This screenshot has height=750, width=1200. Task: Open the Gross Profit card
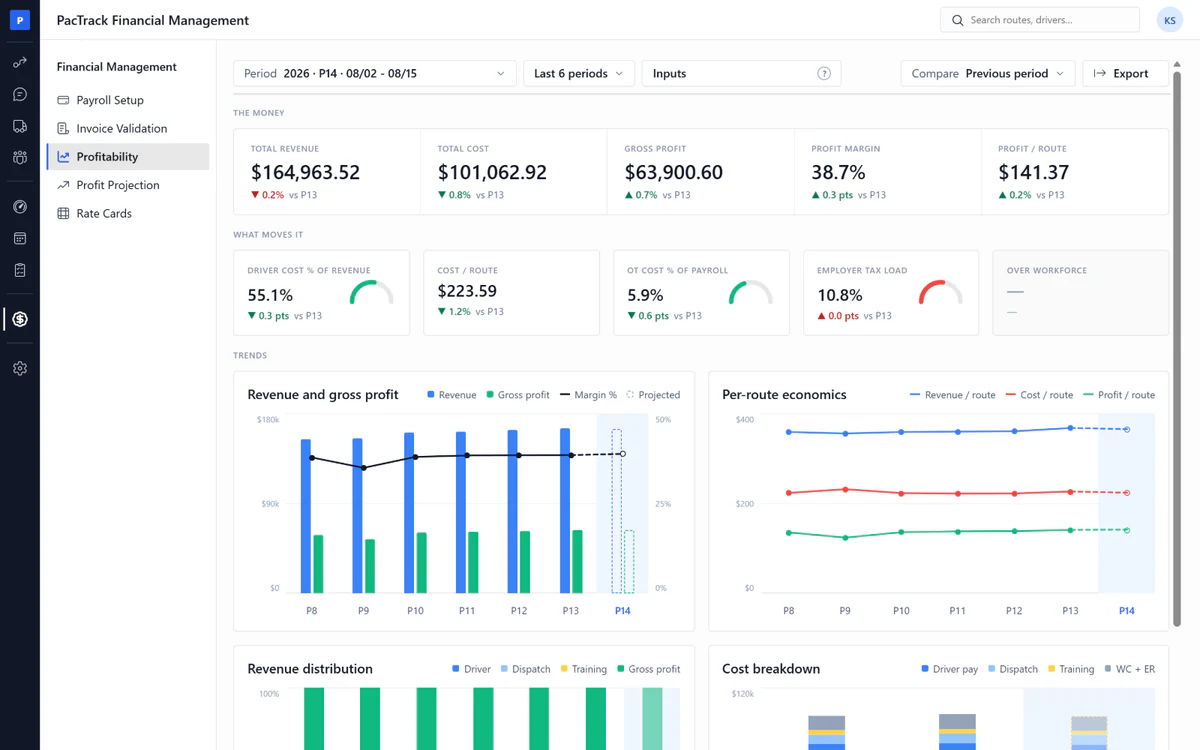701,171
